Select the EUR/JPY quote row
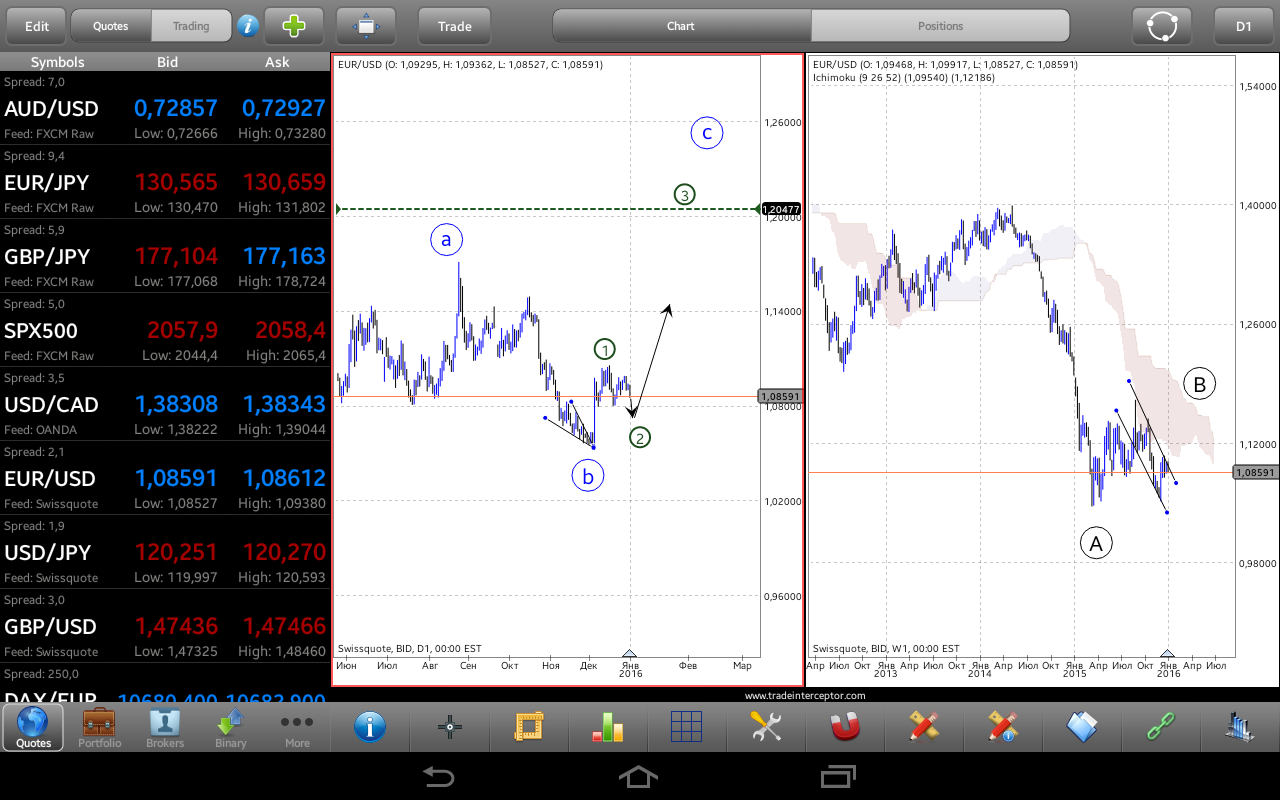This screenshot has width=1280, height=800. (x=165, y=182)
